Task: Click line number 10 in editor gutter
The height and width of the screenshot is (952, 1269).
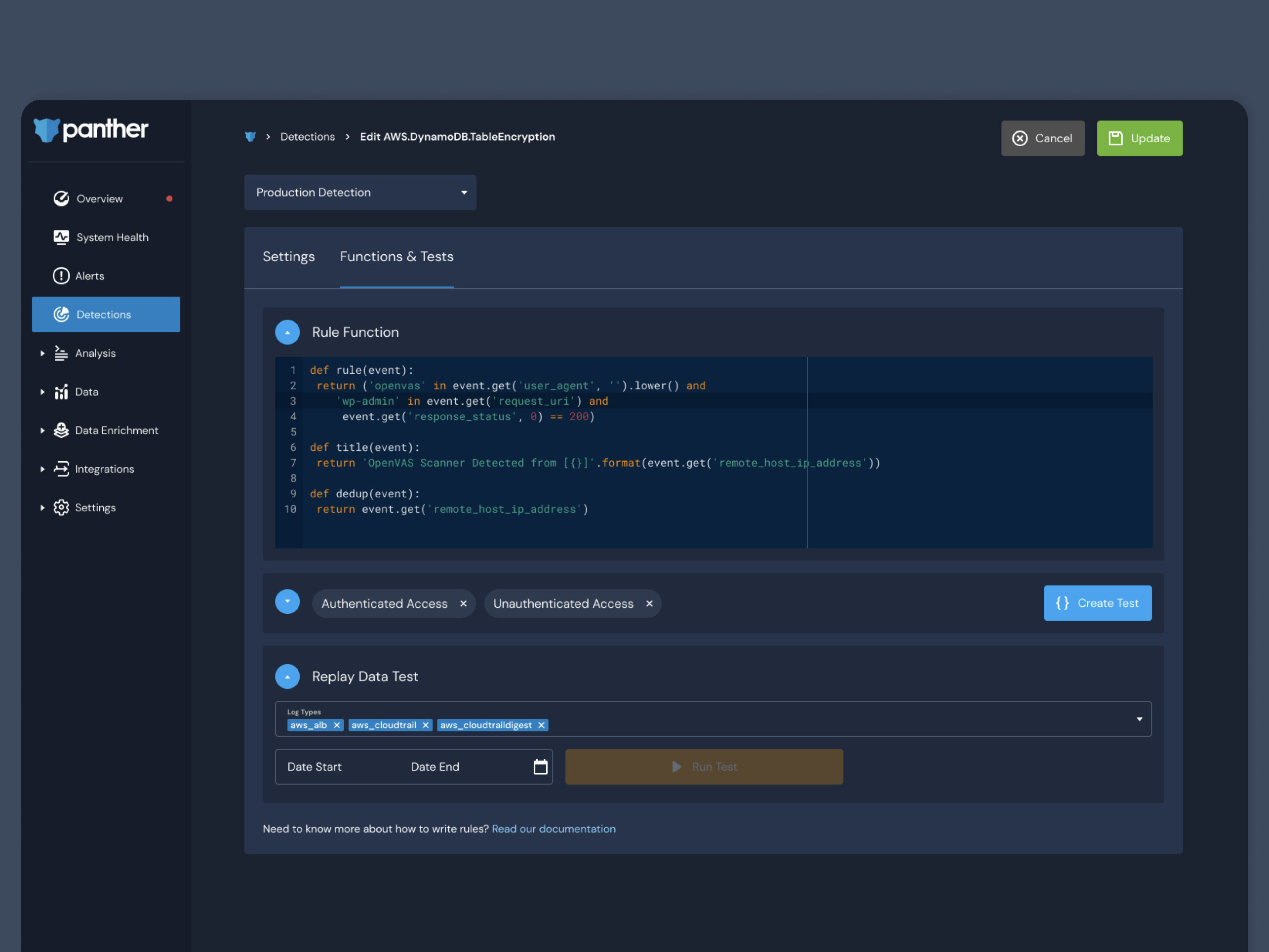Action: click(x=290, y=509)
